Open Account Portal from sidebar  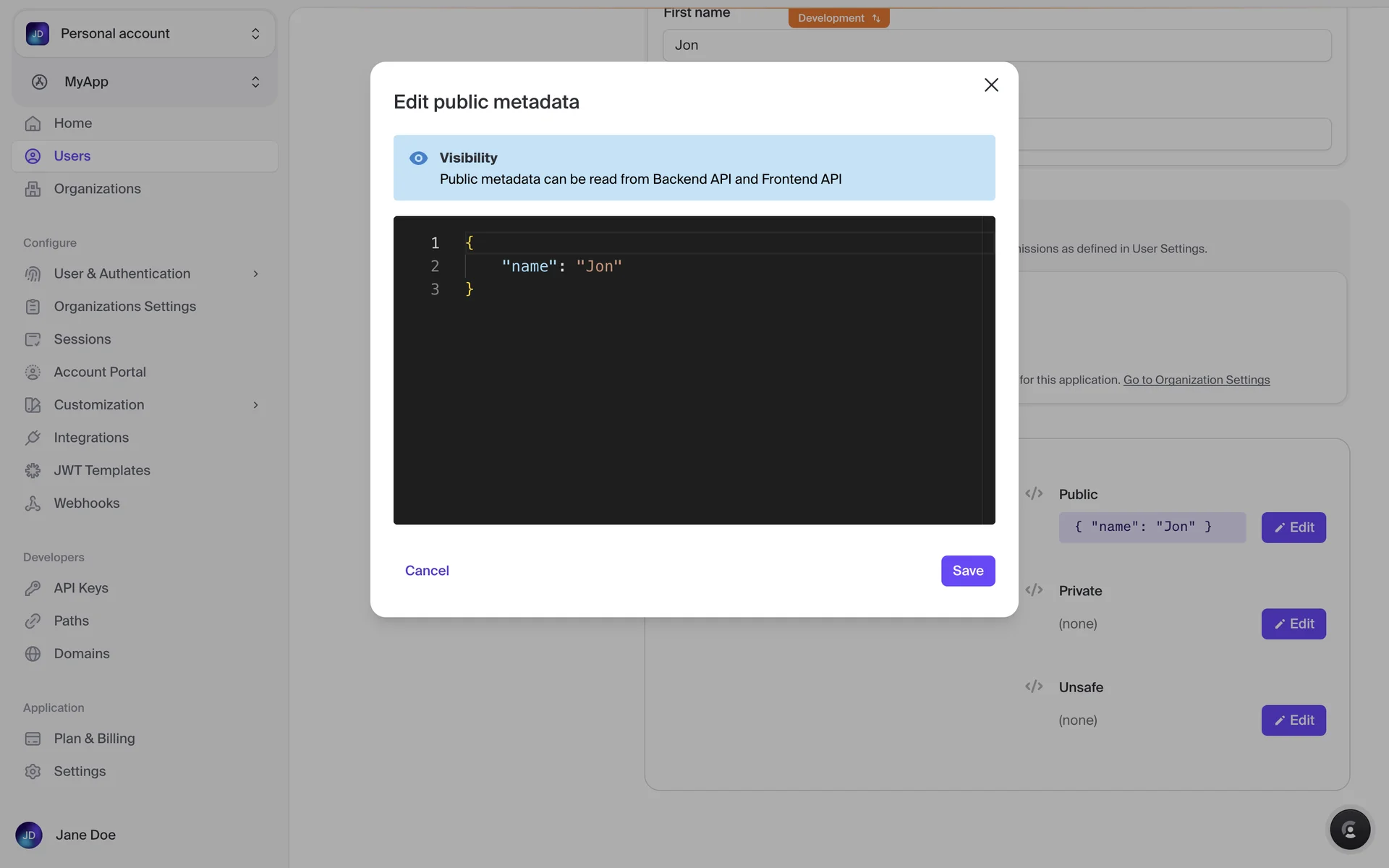click(x=100, y=372)
